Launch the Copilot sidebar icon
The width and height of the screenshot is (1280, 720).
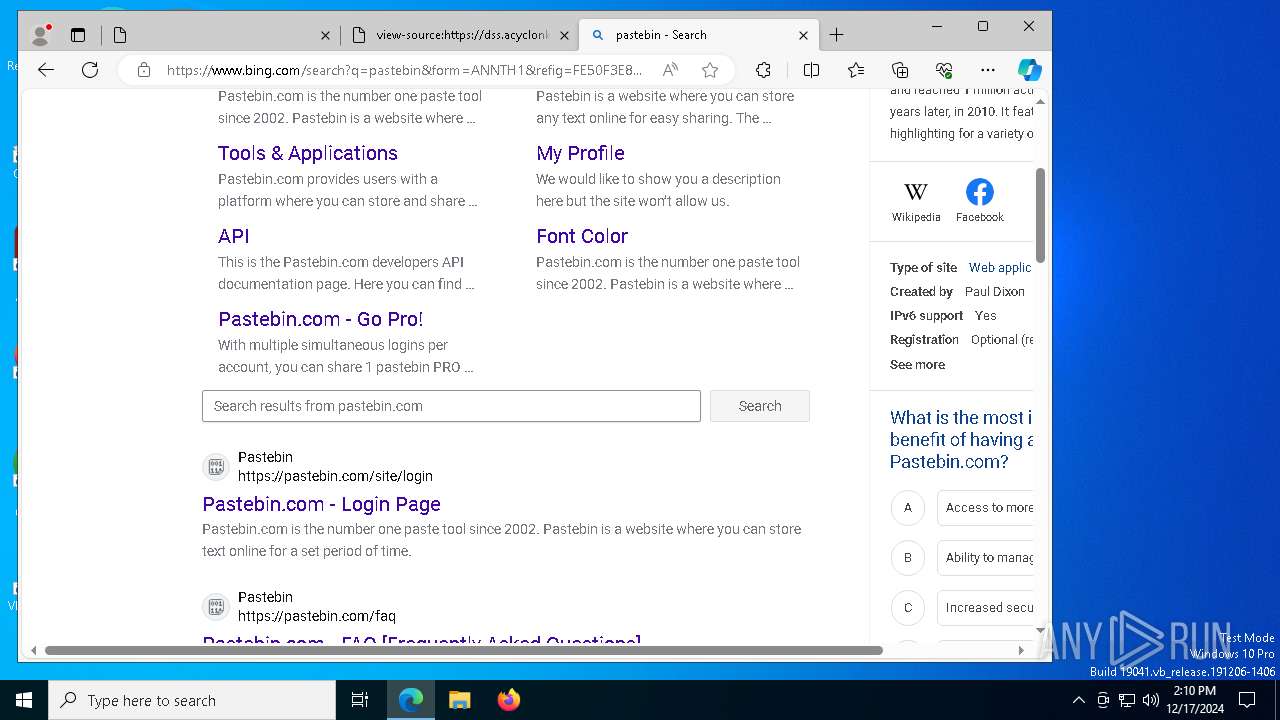1030,70
